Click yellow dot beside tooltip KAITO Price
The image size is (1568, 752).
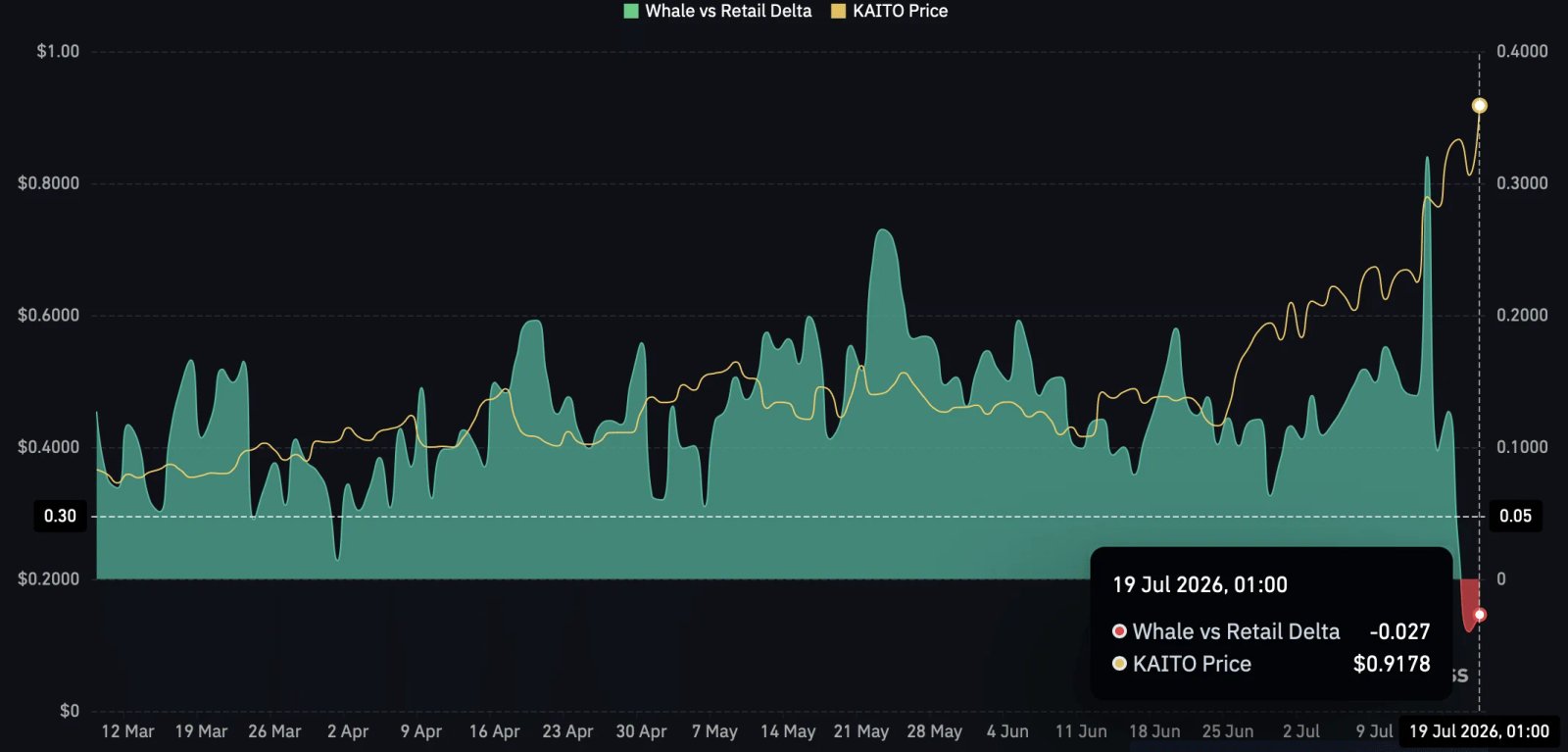1119,664
